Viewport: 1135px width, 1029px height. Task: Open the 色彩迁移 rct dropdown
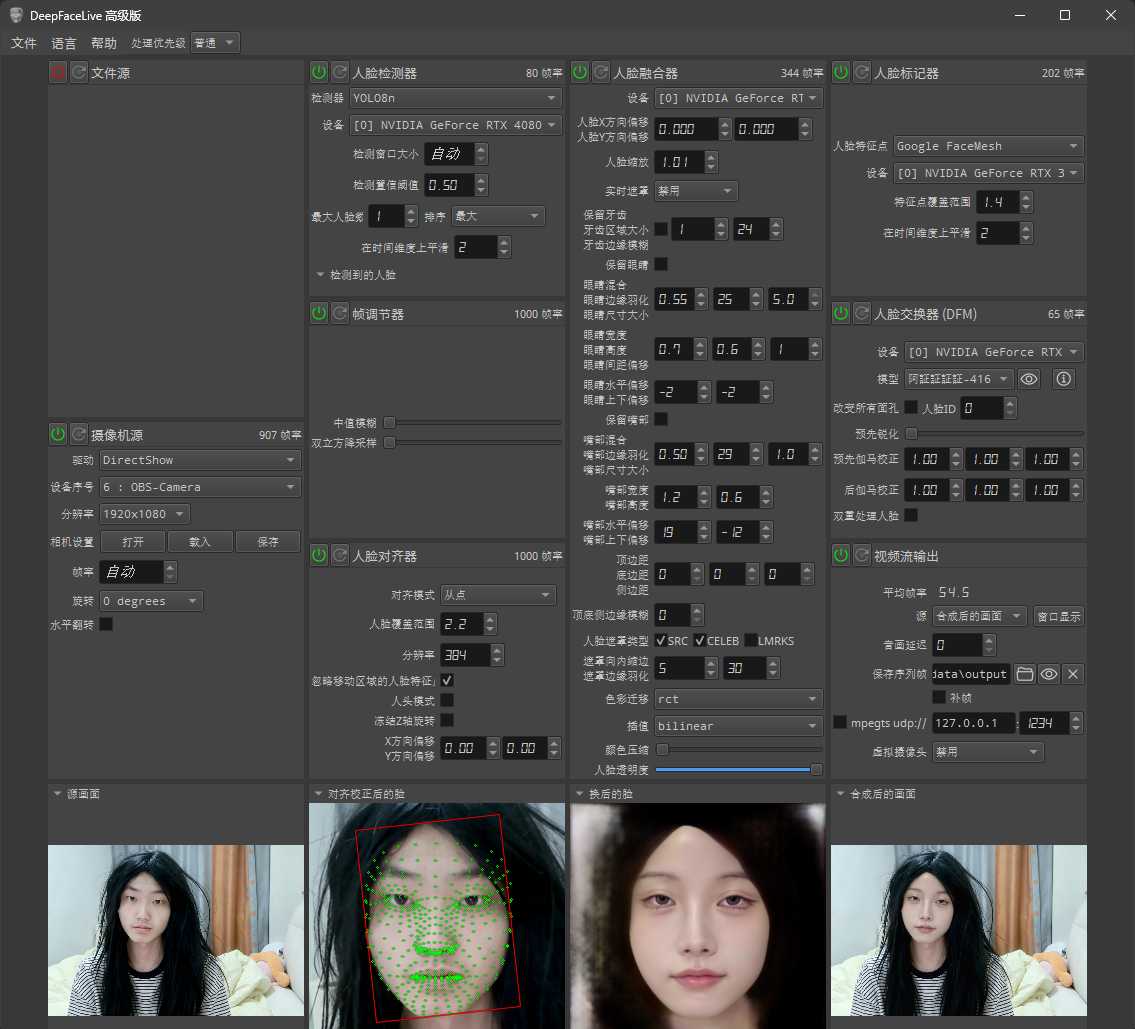738,698
